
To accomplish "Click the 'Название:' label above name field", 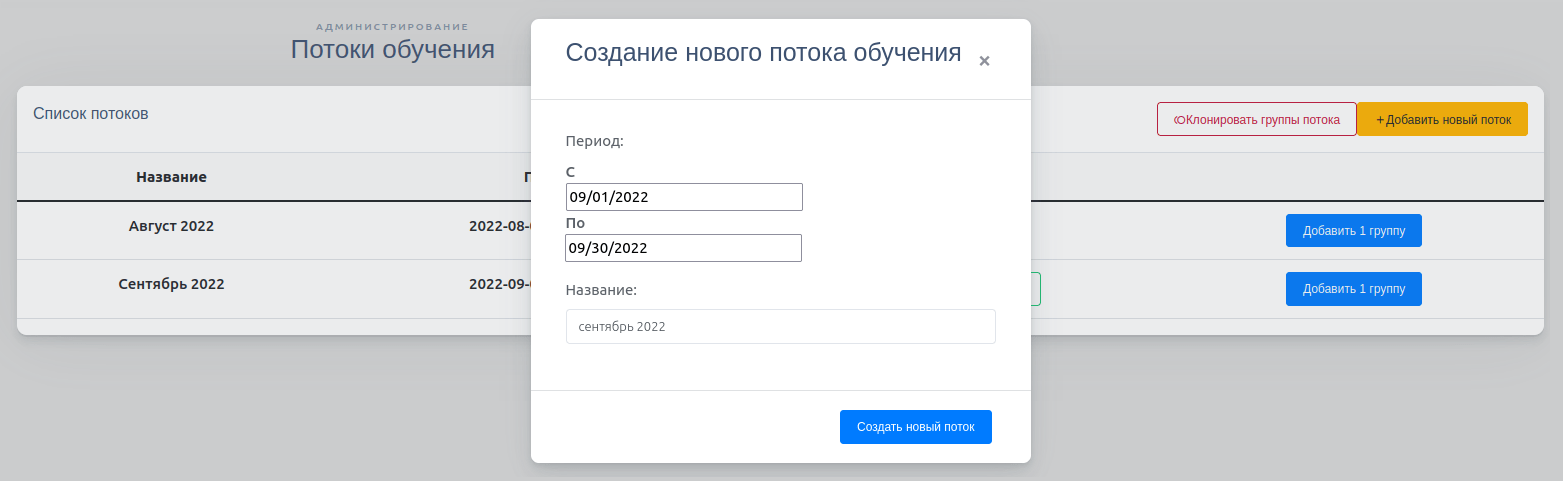I will (601, 290).
